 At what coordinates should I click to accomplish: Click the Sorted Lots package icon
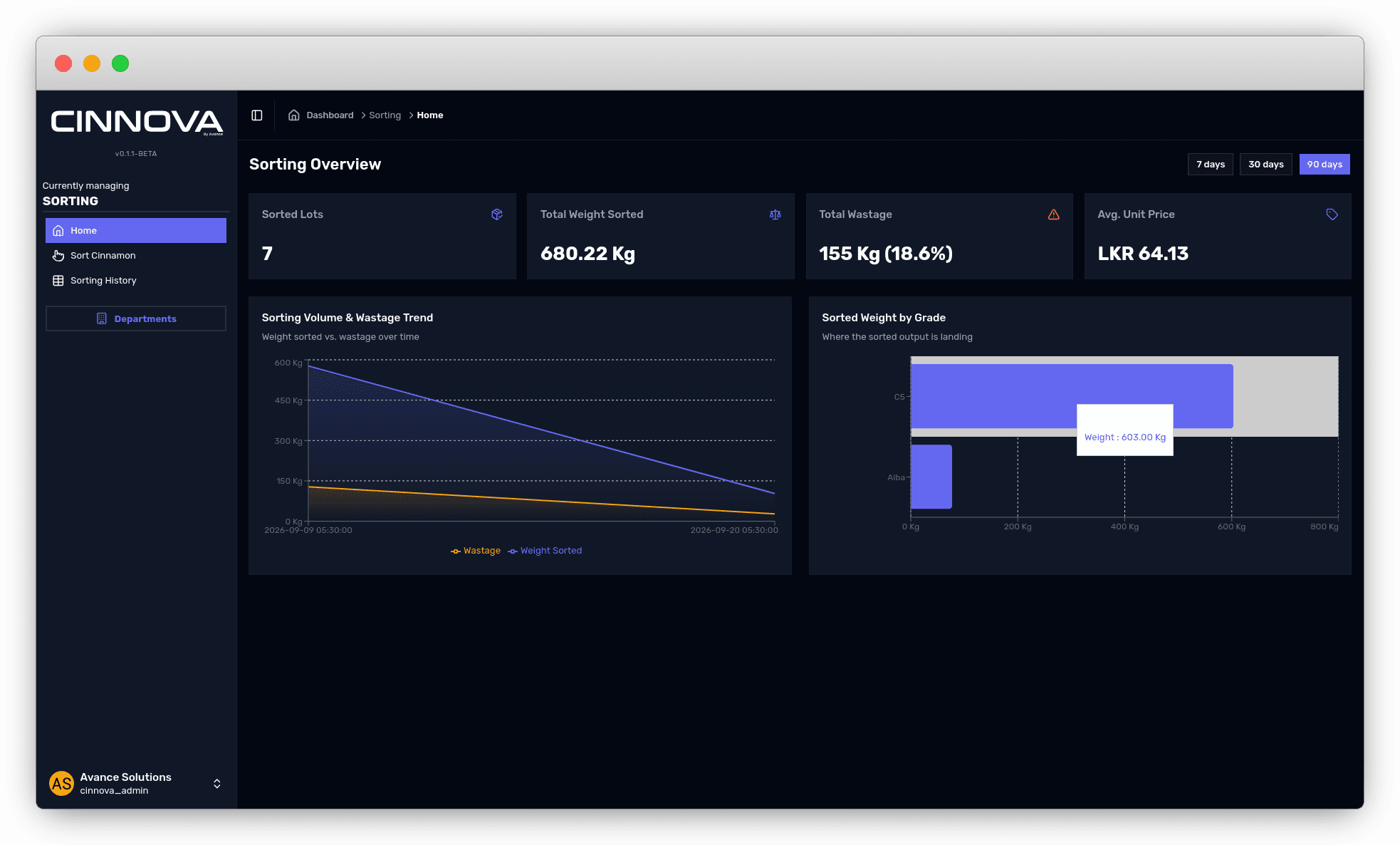(497, 214)
